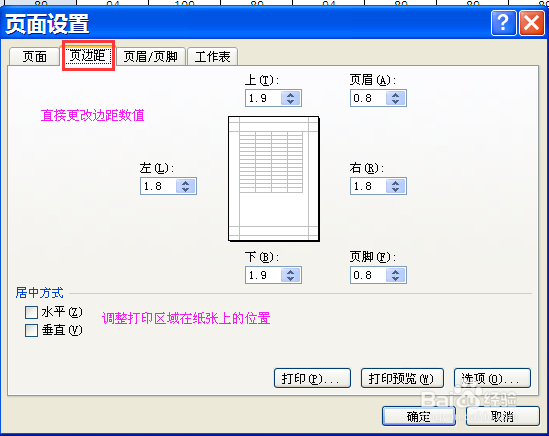This screenshot has height=436, width=549.
Task: Increase the 上(T) top margin value
Action: coord(290,95)
